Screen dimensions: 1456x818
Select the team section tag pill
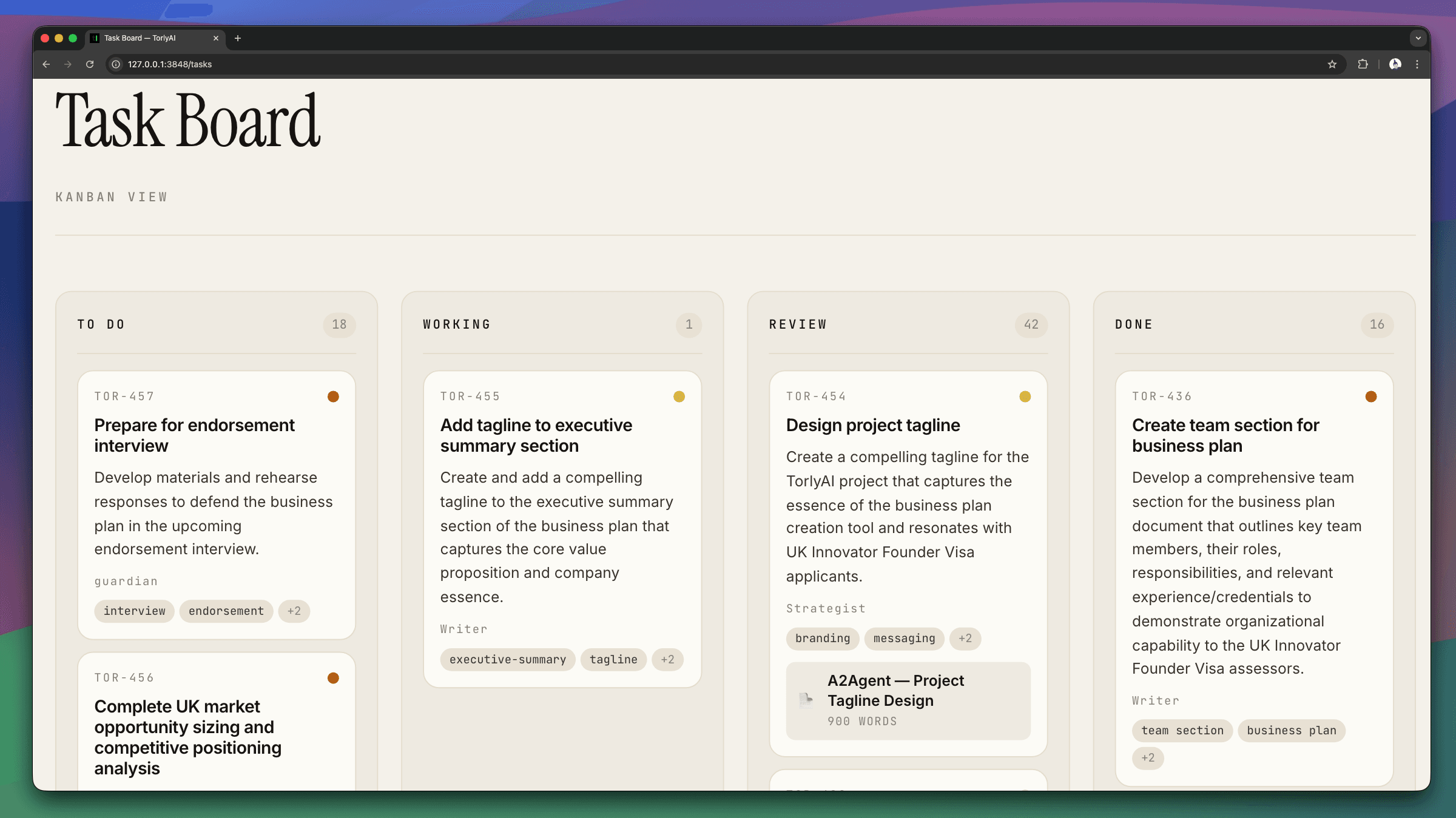tap(1182, 730)
